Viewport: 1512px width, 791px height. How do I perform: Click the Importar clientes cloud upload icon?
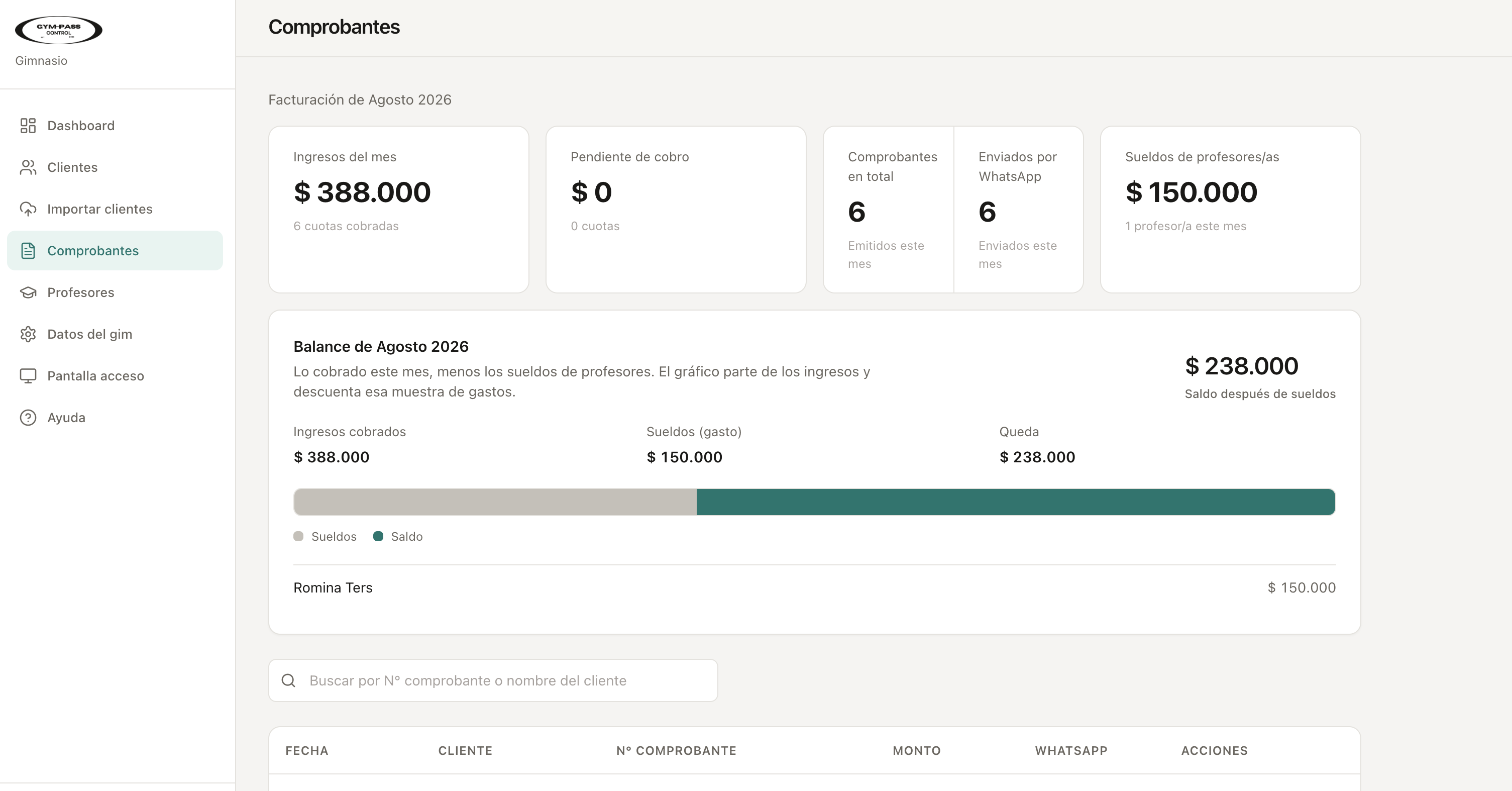pyautogui.click(x=28, y=209)
